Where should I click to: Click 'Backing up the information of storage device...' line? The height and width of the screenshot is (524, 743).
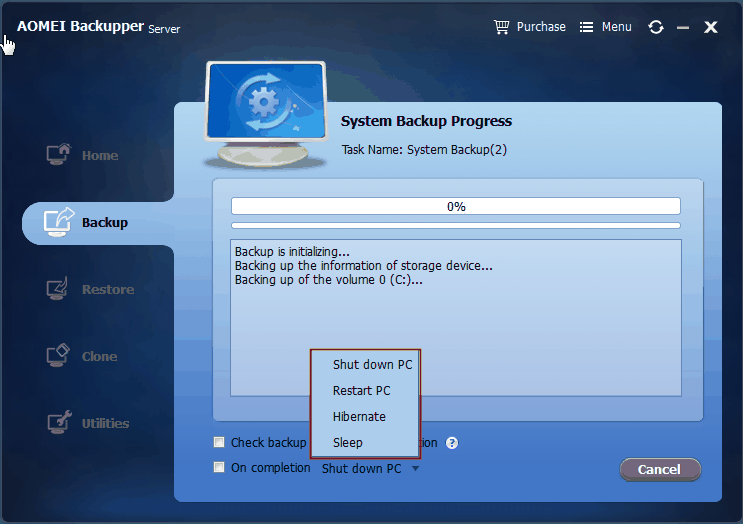point(363,266)
